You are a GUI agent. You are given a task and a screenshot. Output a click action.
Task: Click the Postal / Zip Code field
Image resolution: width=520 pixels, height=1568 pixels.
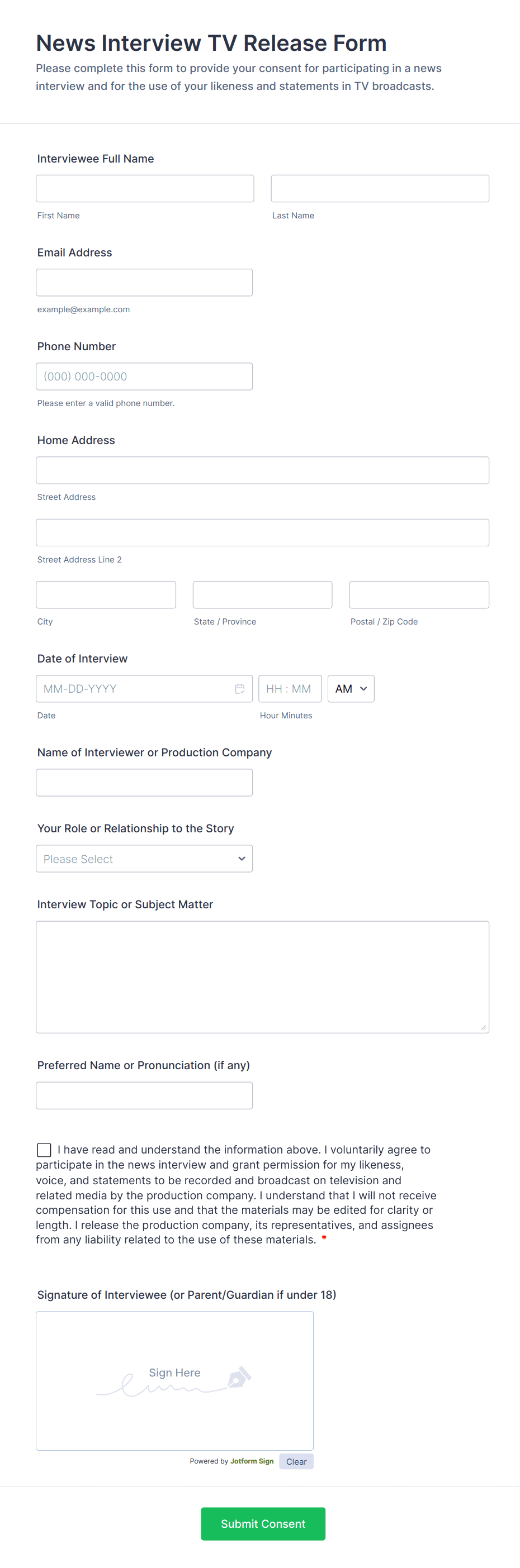pyautogui.click(x=418, y=594)
